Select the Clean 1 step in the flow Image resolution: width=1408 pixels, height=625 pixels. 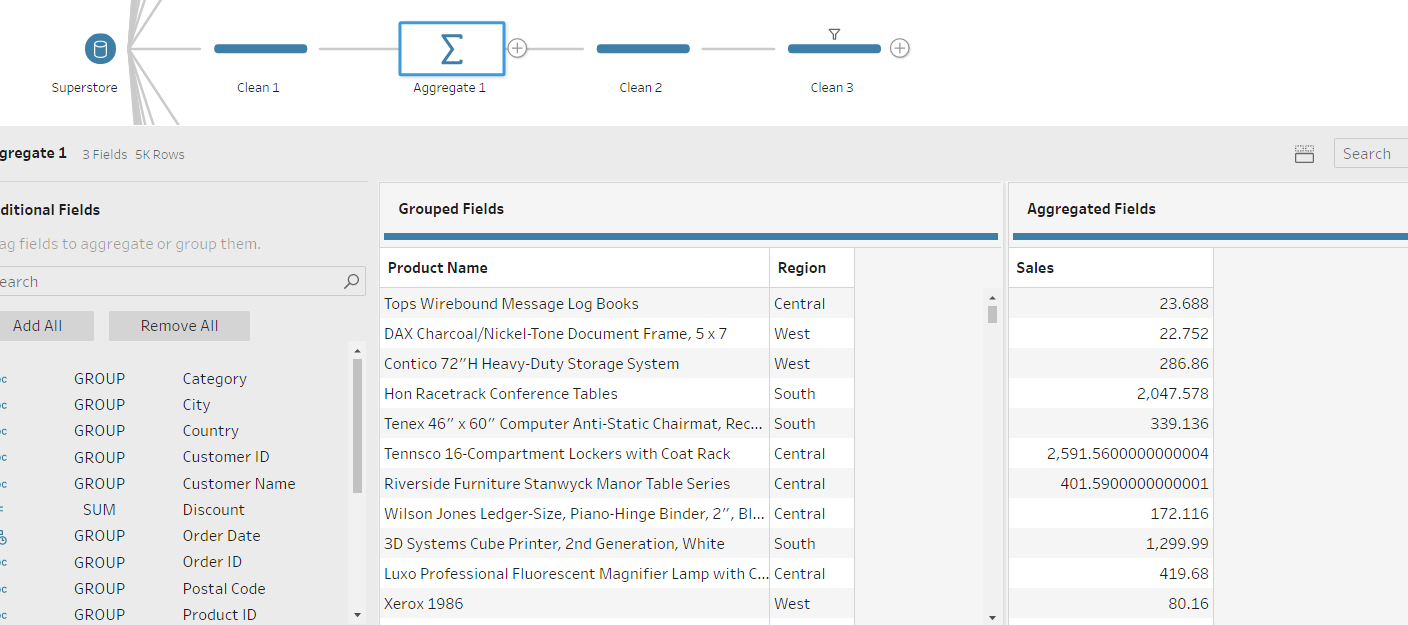click(x=260, y=48)
